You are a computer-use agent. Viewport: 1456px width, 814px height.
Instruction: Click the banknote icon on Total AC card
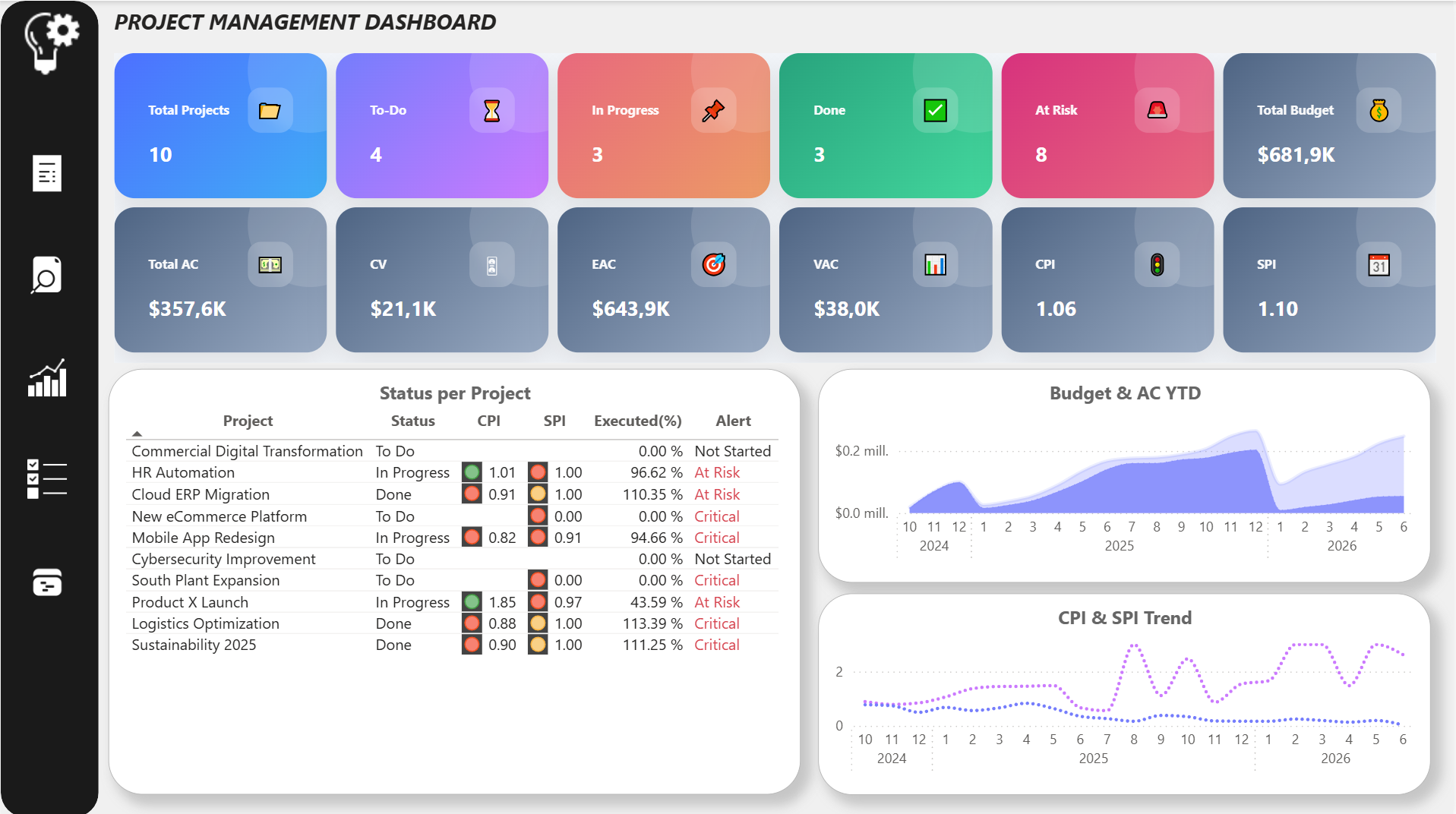coord(270,265)
